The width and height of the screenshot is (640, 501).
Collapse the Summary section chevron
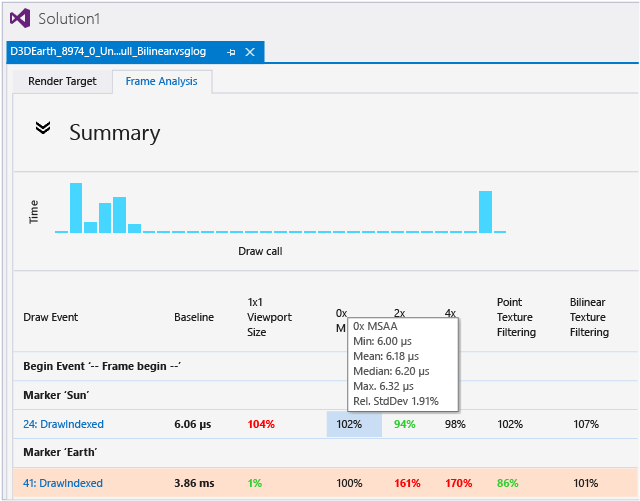click(43, 128)
